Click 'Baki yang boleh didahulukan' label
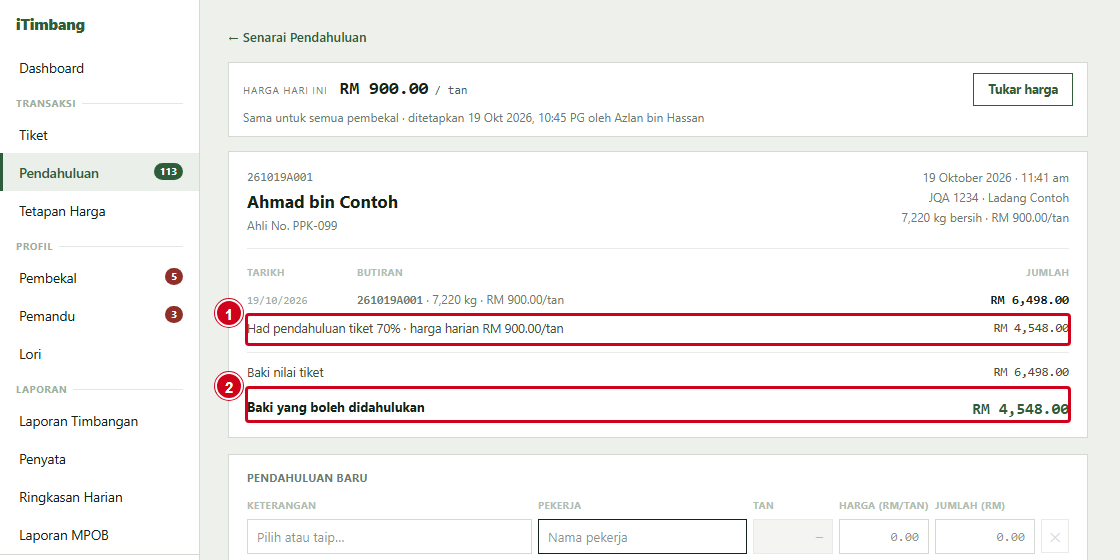Image resolution: width=1120 pixels, height=560 pixels. [336, 408]
